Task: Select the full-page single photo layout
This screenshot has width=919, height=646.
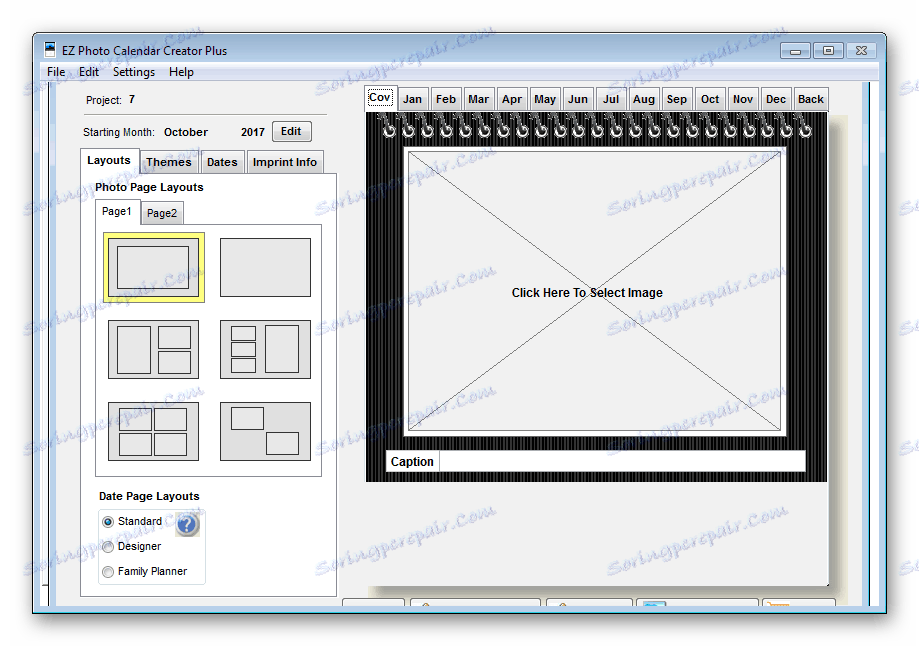Action: tap(266, 267)
